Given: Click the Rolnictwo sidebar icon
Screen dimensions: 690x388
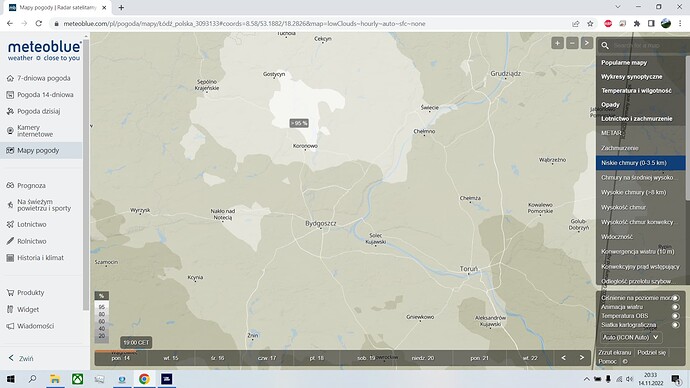Looking at the screenshot, I should [10, 241].
